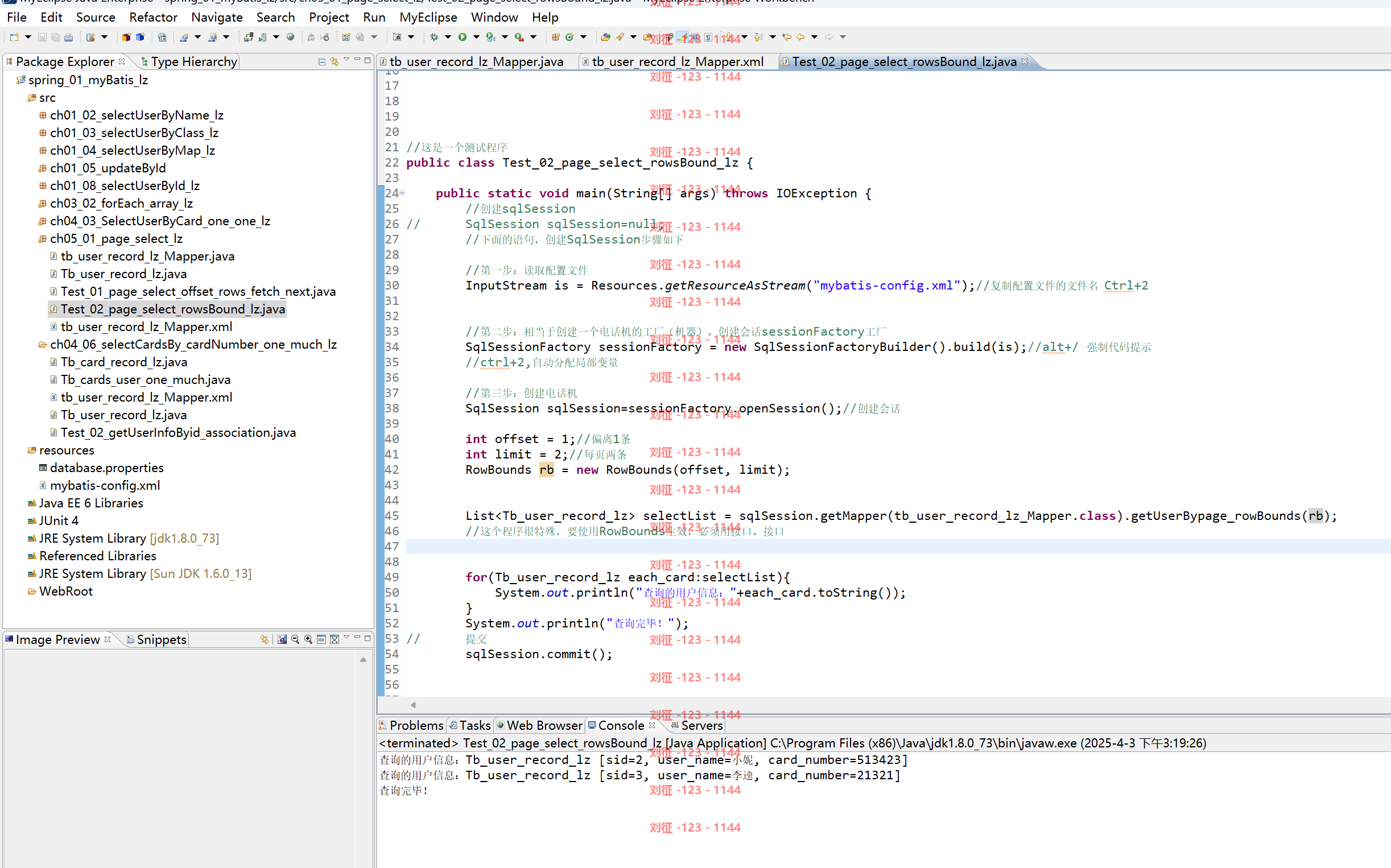
Task: Click the Forward navigation arrow icon
Action: (828, 38)
